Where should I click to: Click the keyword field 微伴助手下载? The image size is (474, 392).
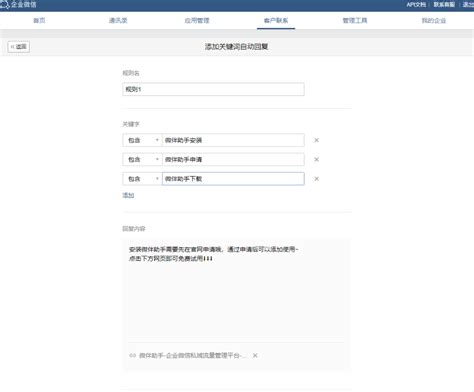[x=233, y=179]
